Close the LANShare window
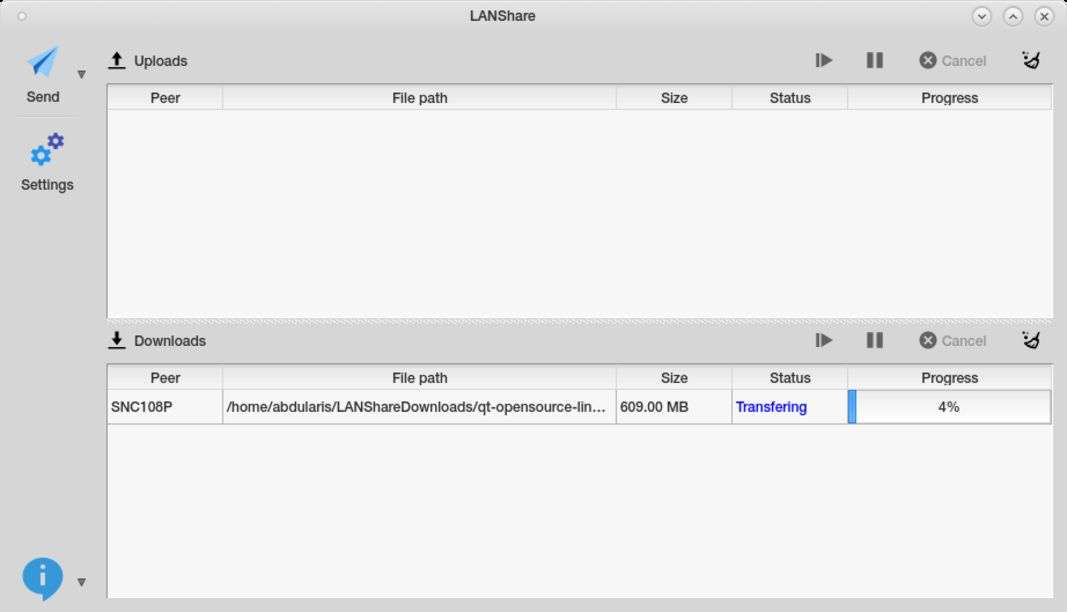Image resolution: width=1067 pixels, height=612 pixels. [x=1045, y=16]
